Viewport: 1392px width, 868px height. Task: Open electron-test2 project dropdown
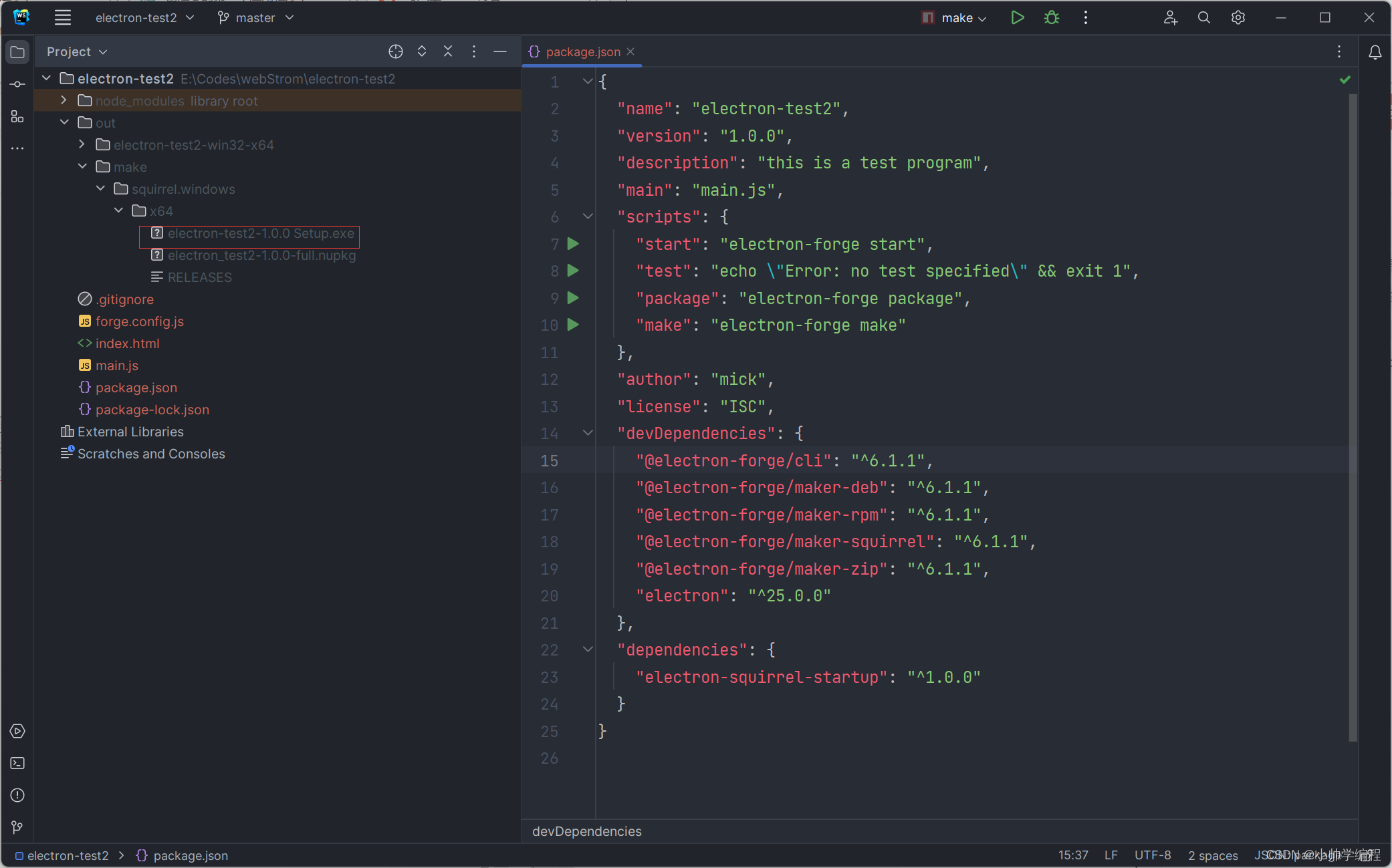(x=144, y=18)
